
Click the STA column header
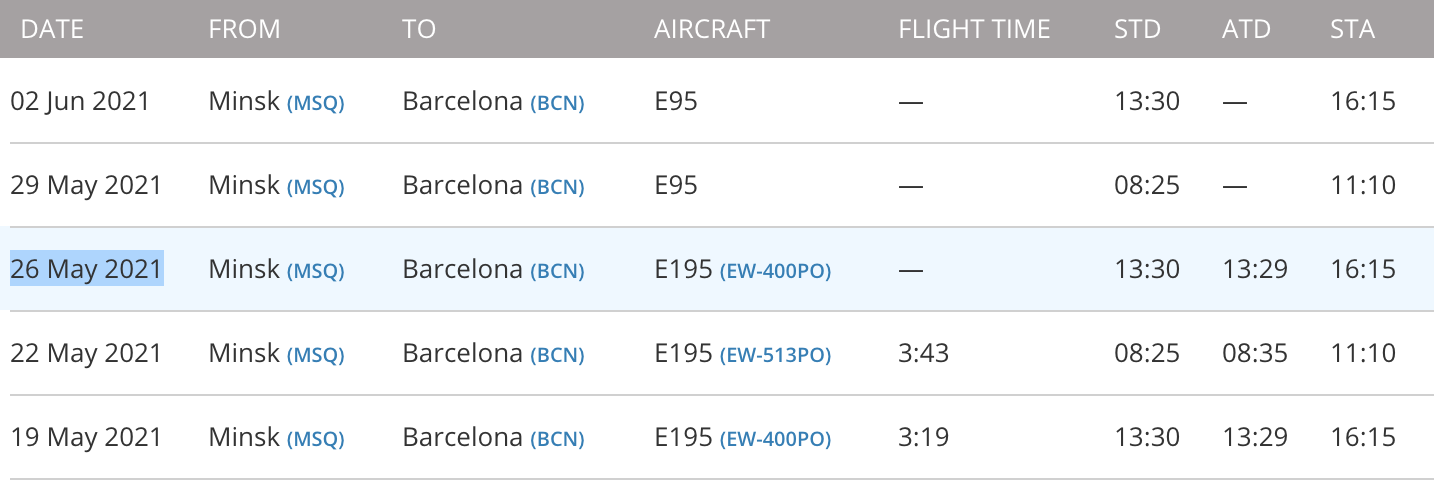pos(1352,29)
